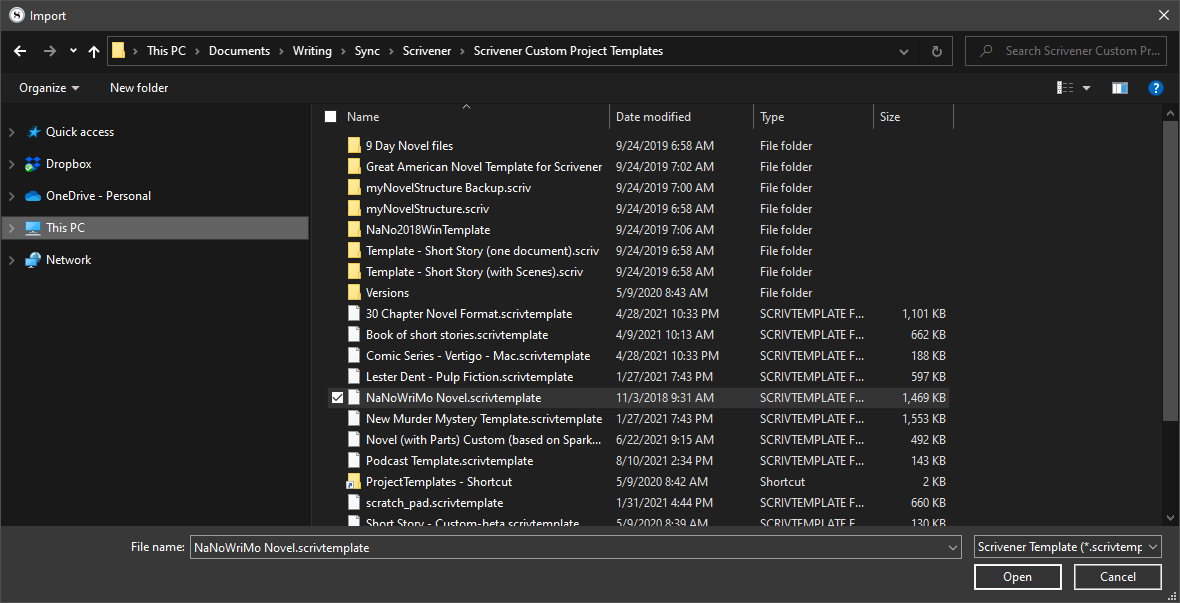Viewport: 1180px width, 603px height.
Task: Expand the Network tree node
Action: tap(11, 260)
